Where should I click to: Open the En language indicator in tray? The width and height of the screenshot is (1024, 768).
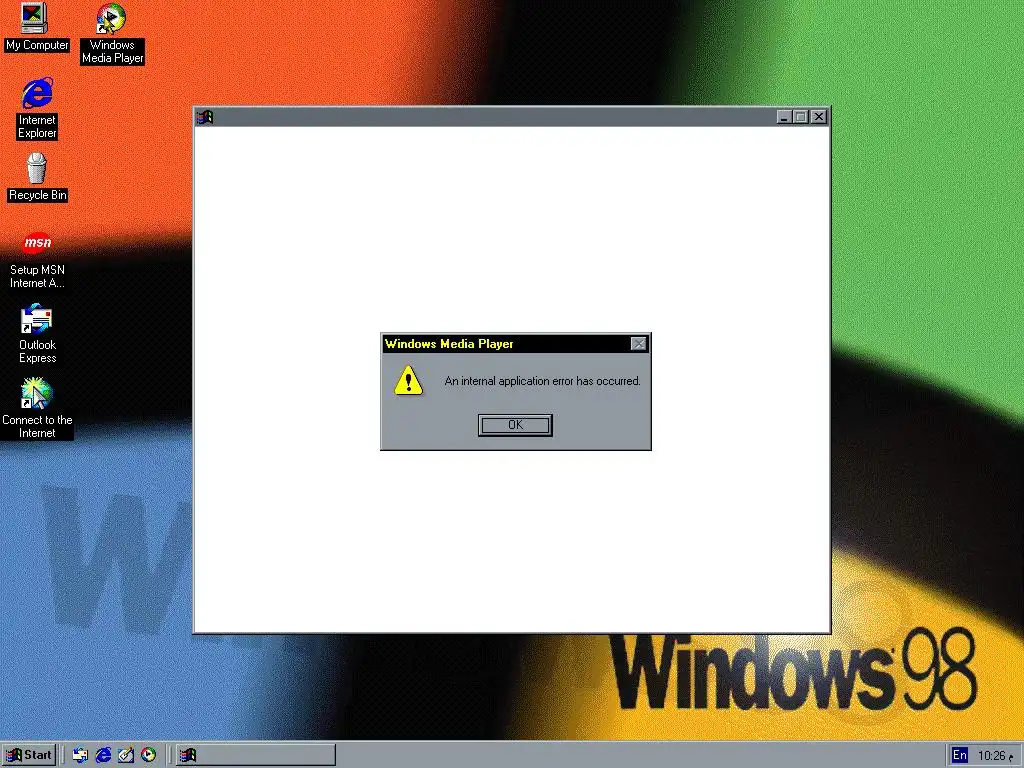point(959,755)
